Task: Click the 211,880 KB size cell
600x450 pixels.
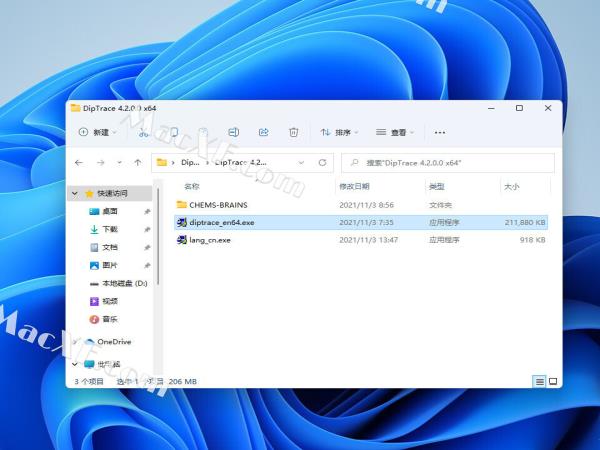Action: (525, 222)
